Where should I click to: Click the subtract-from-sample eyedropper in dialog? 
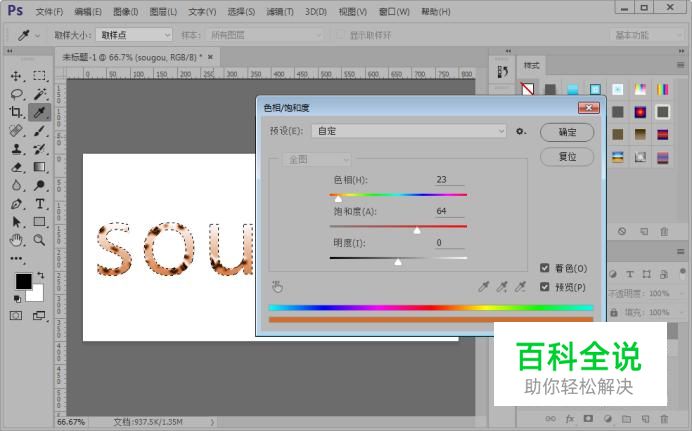520,287
